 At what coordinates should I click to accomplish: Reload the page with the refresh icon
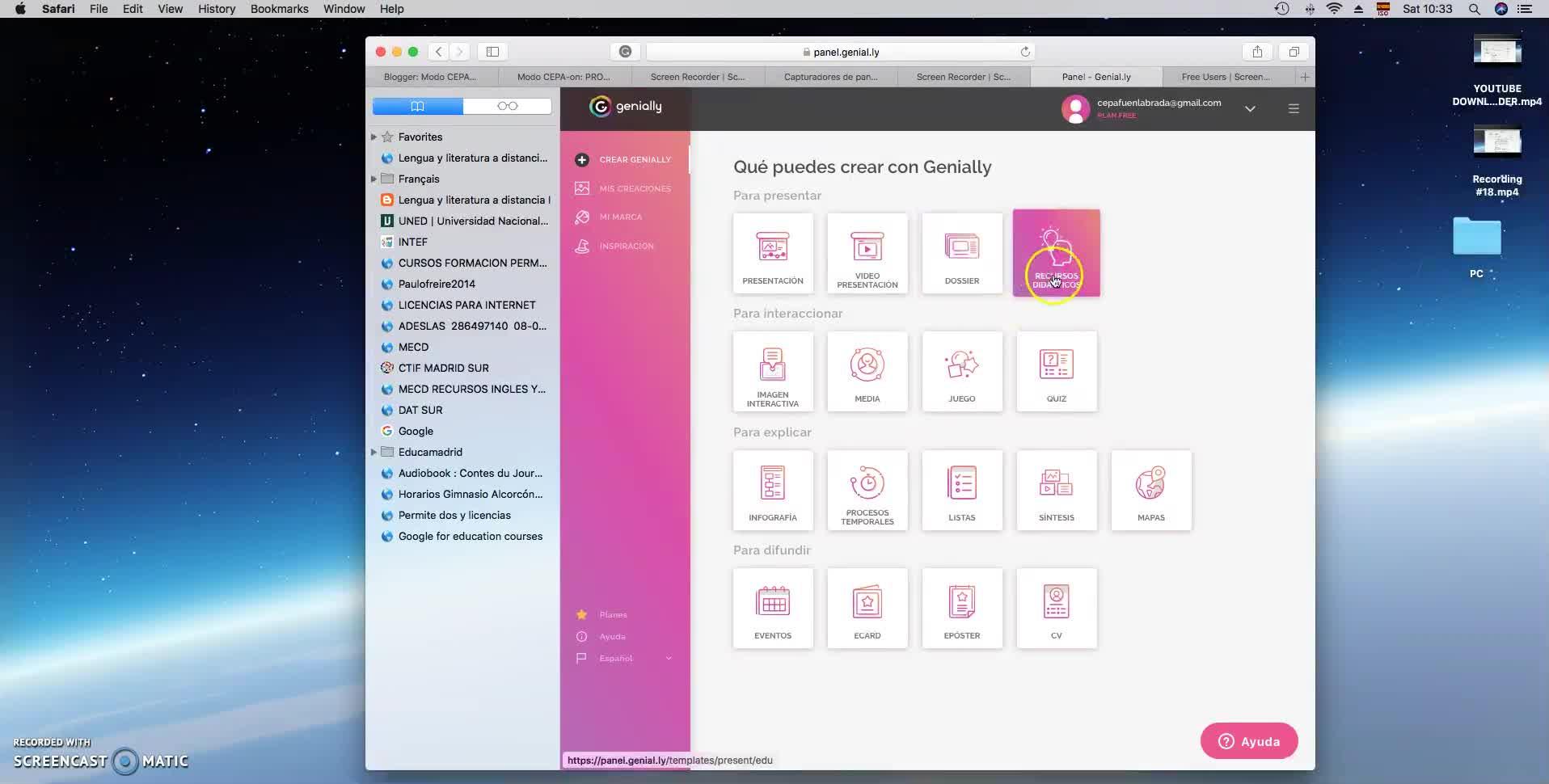pyautogui.click(x=1025, y=52)
